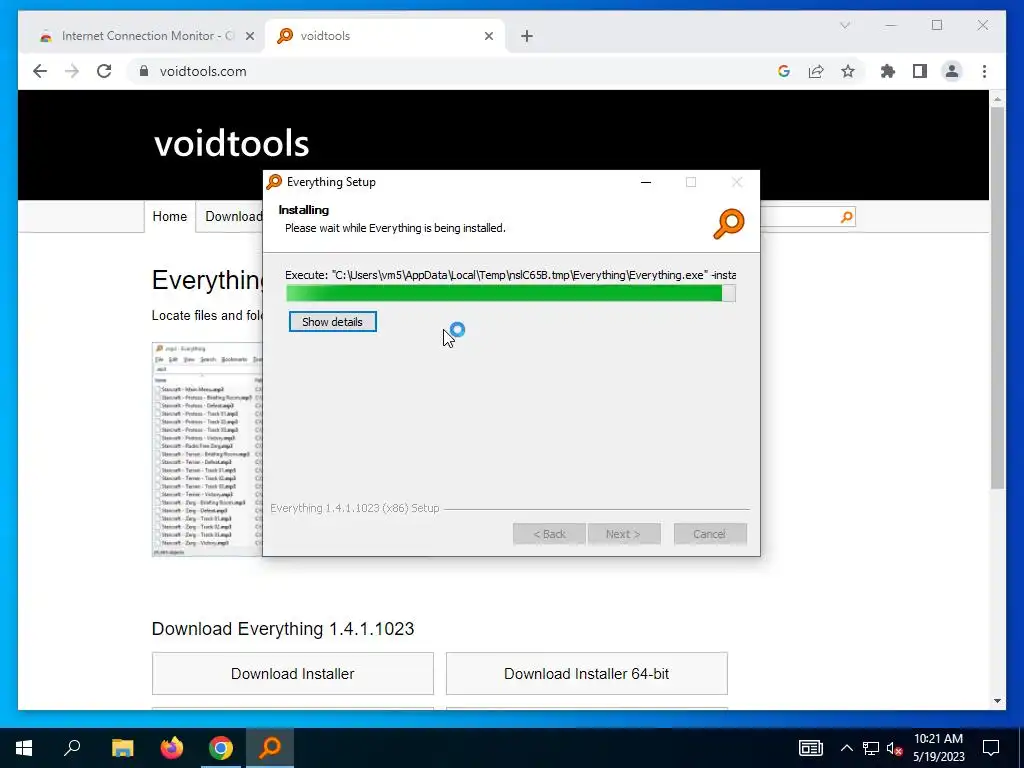Show hidden system tray icons

point(846,748)
